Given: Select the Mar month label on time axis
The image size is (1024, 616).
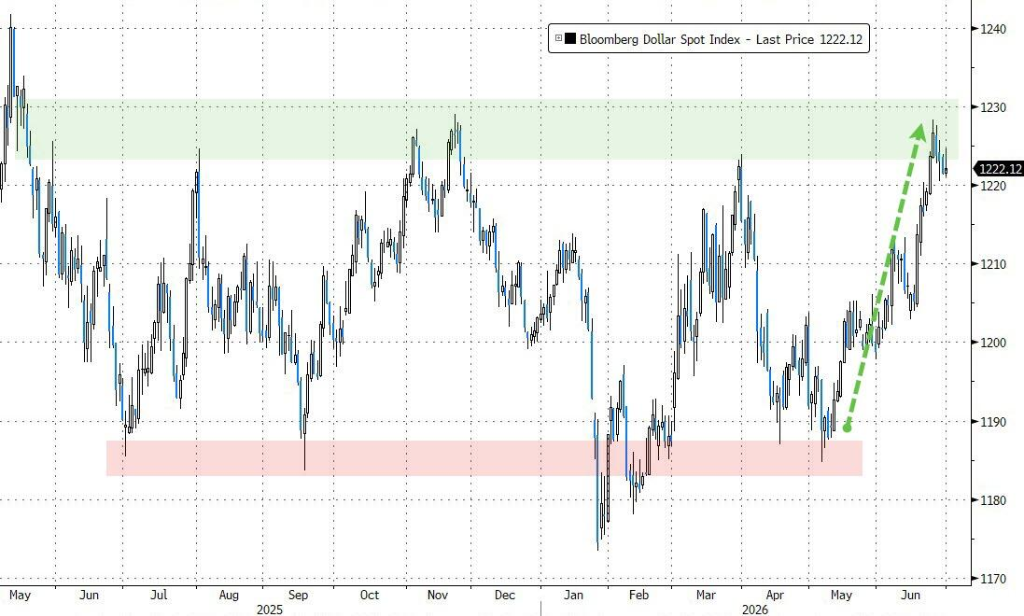Looking at the screenshot, I should 705,595.
